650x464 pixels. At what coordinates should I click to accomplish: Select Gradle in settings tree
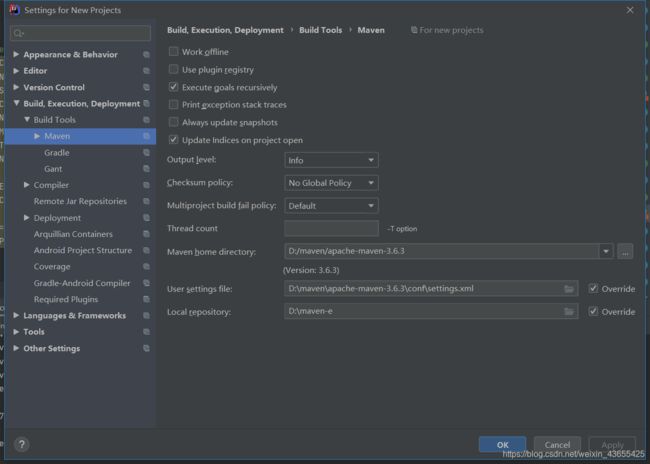[57, 153]
